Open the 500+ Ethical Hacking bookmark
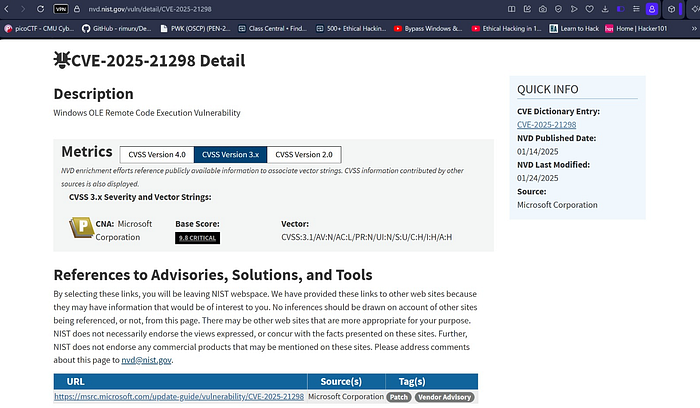This screenshot has height=408, width=700. pyautogui.click(x=351, y=29)
